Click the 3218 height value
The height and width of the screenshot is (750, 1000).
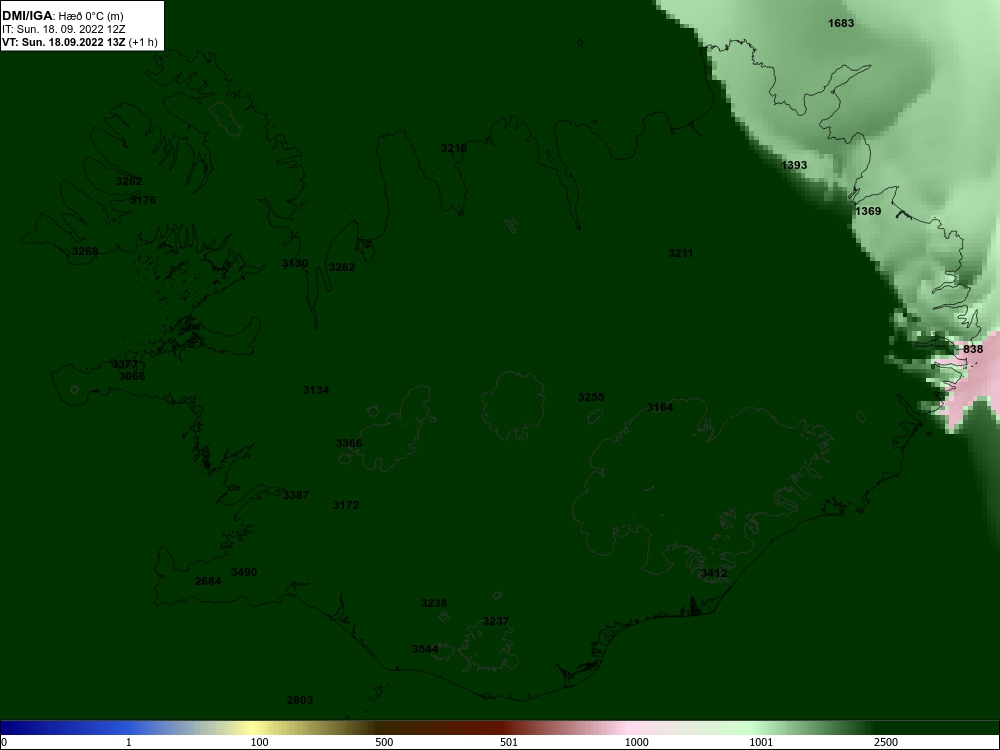pyautogui.click(x=454, y=148)
